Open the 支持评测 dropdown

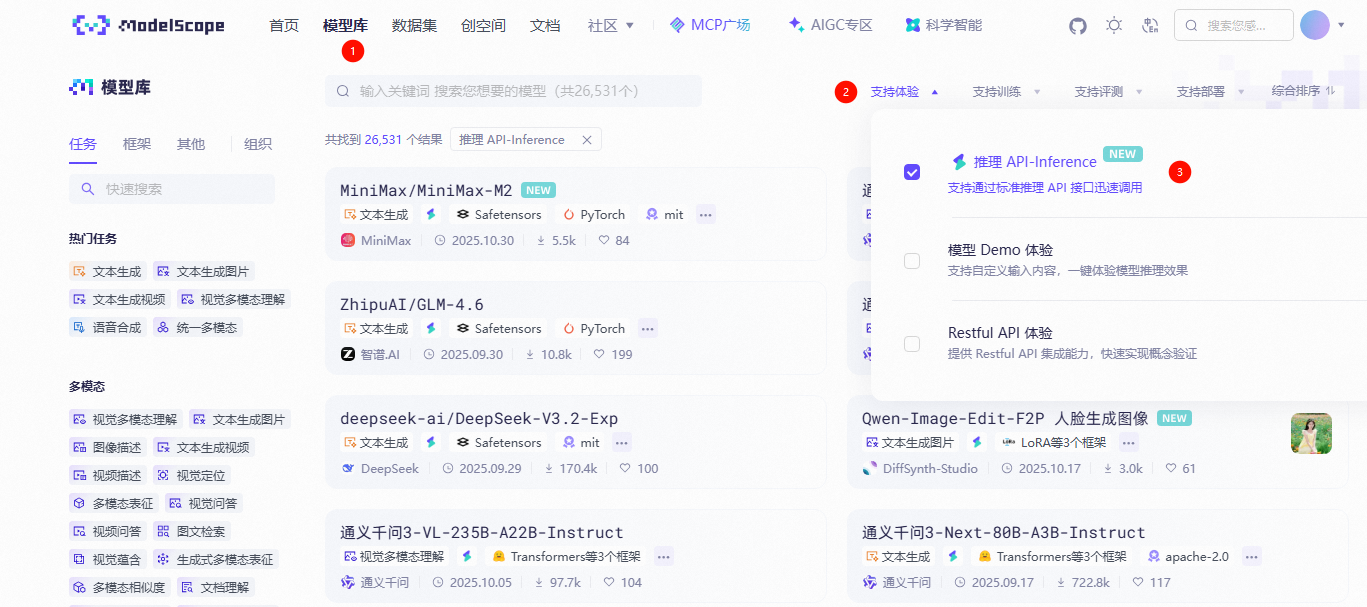(1109, 92)
